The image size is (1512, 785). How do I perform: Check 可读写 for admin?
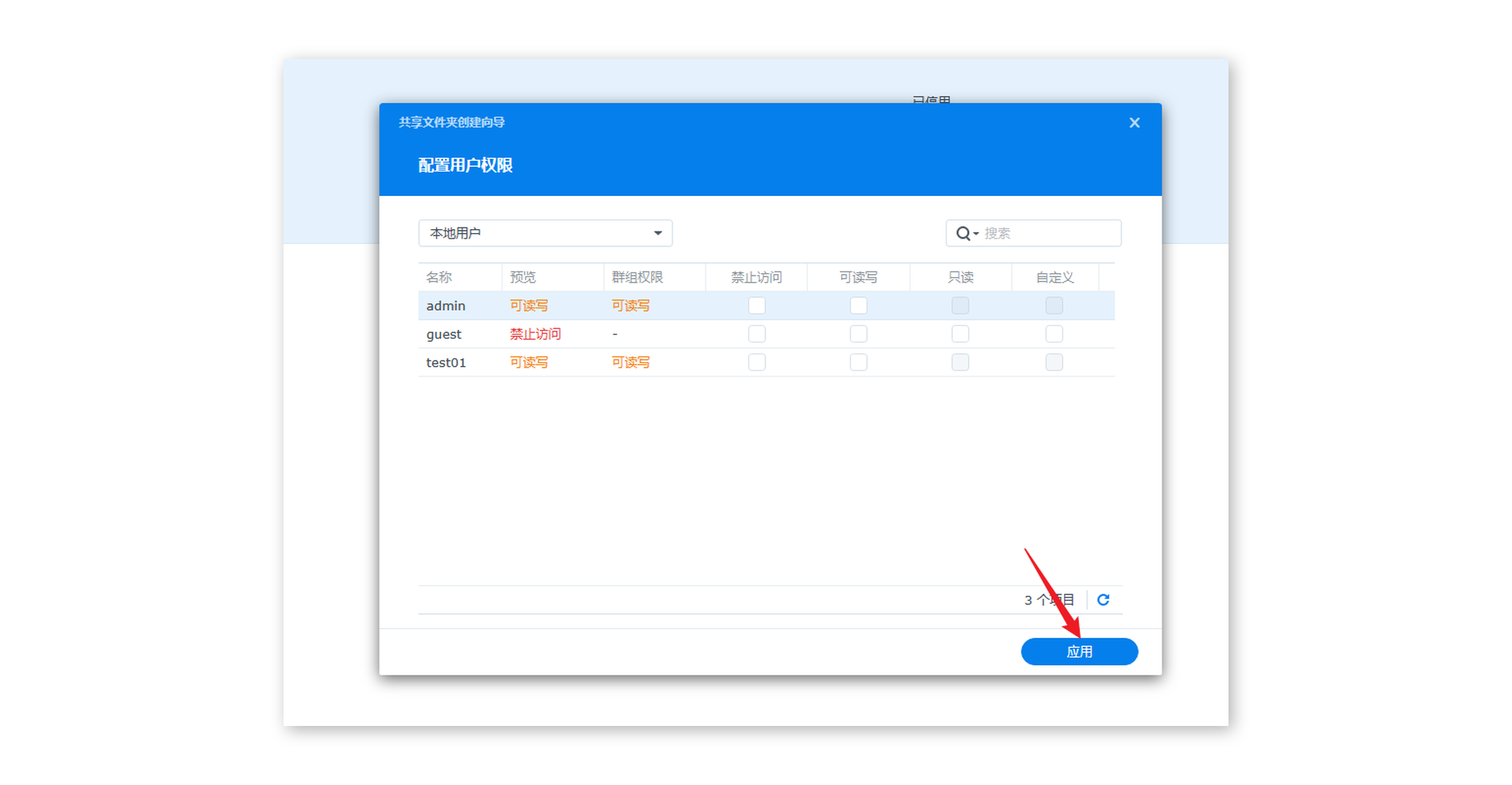(858, 305)
